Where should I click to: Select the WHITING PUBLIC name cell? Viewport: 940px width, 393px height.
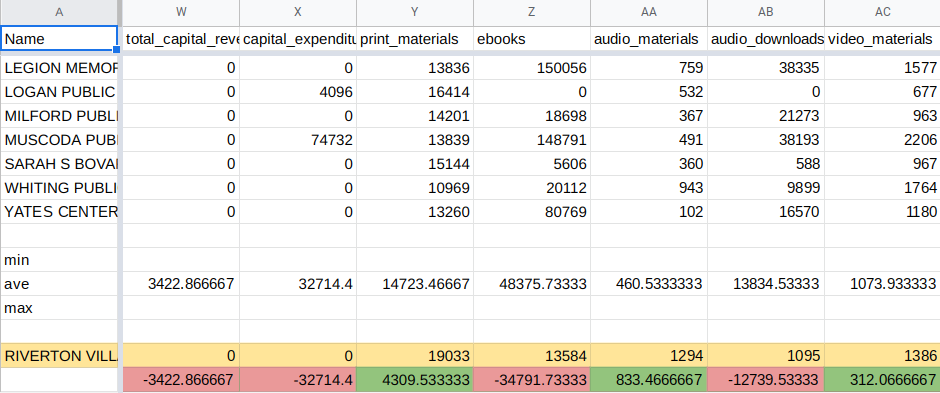click(x=59, y=188)
